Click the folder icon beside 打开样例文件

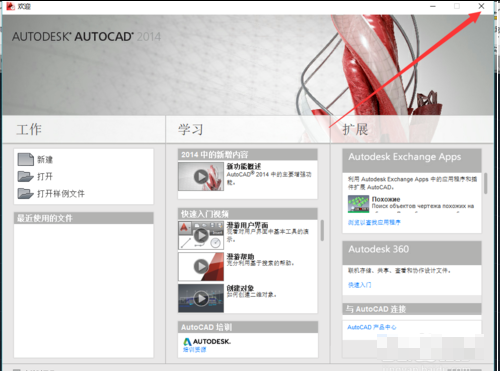click(26, 193)
